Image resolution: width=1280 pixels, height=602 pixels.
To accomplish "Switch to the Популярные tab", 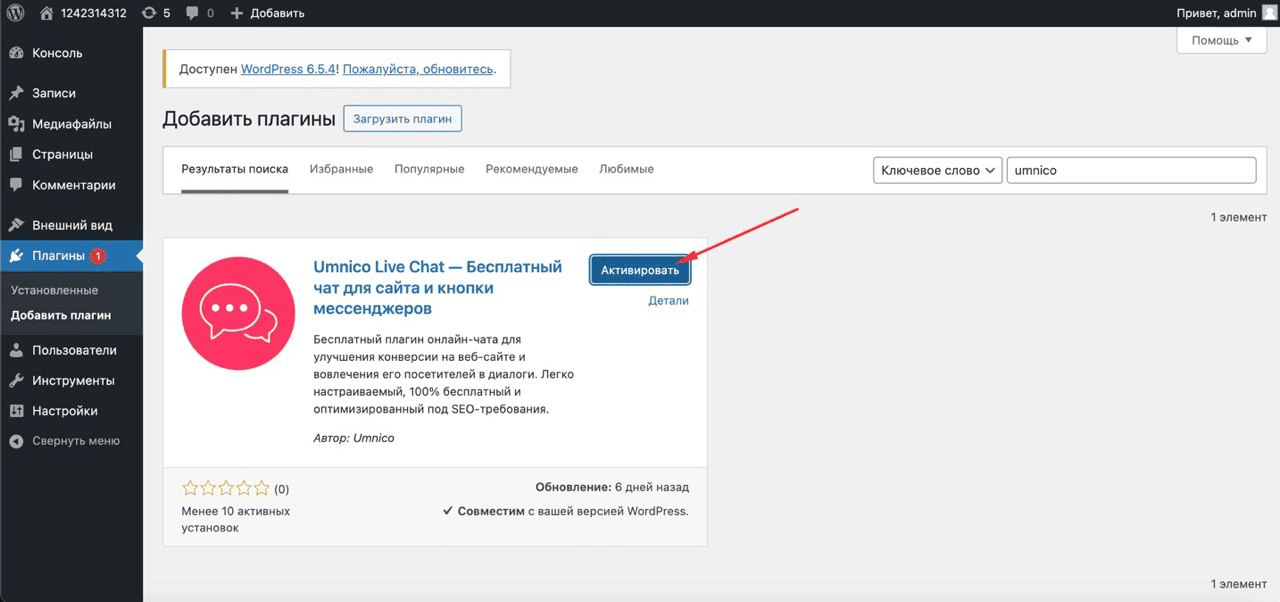I will click(429, 169).
